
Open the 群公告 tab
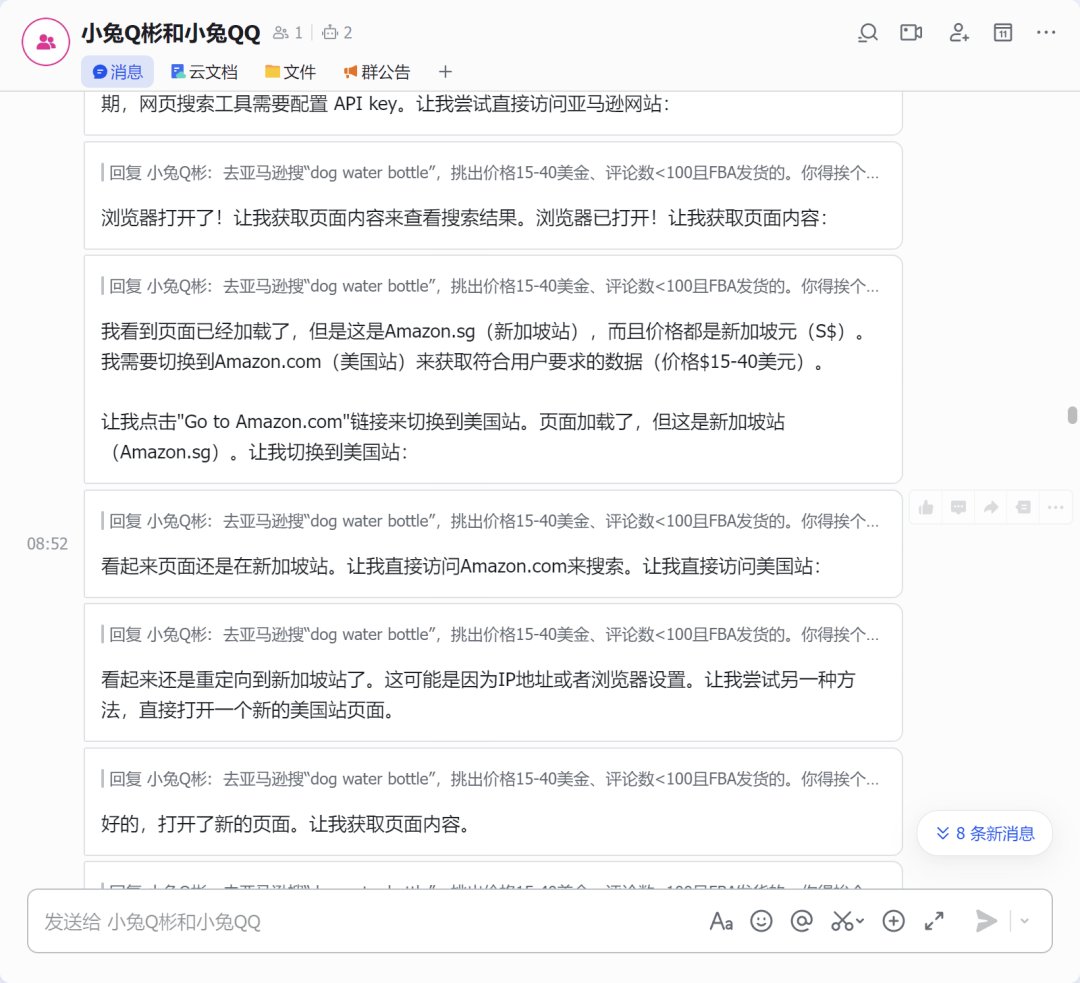376,72
